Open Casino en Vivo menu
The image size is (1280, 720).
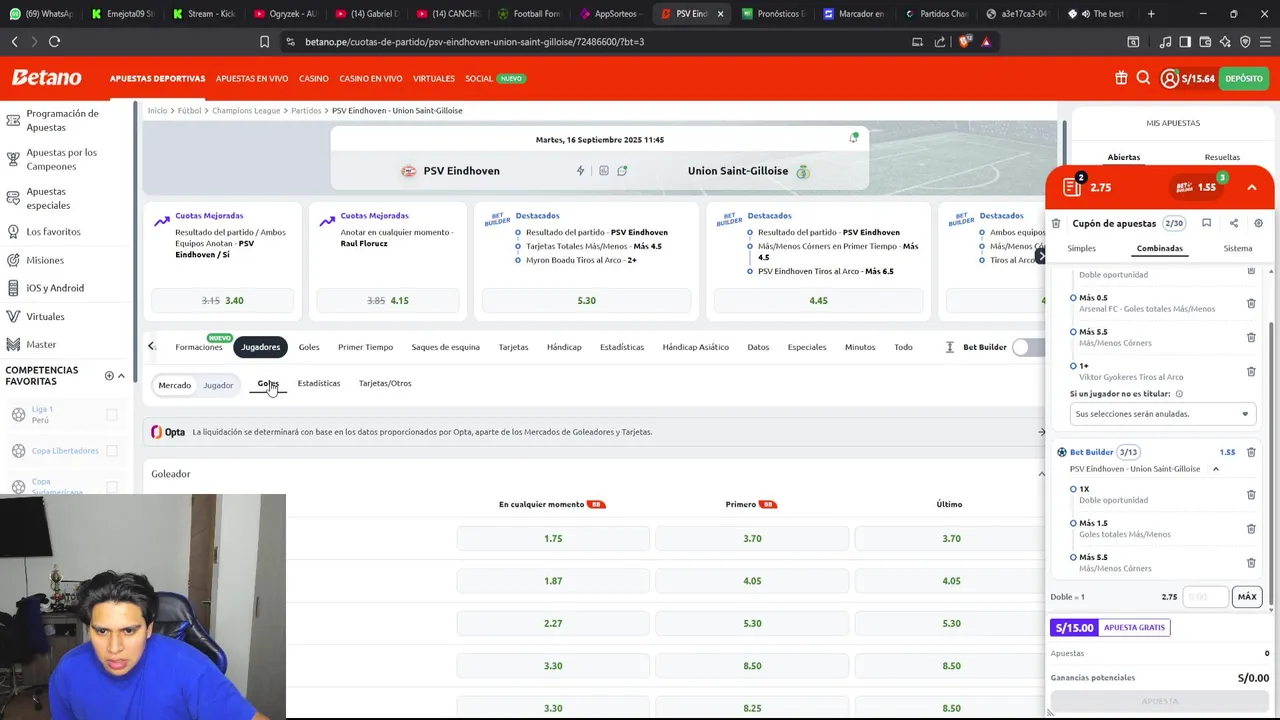click(x=370, y=78)
